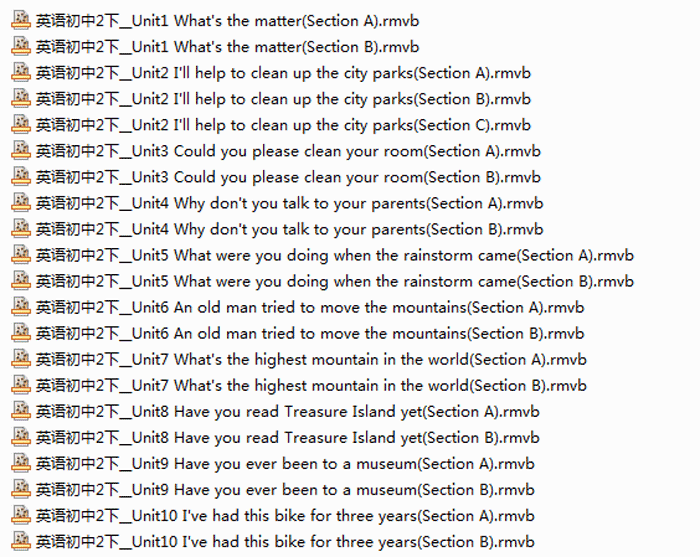
Task: Select Unit4 Why don't you talk(Section B).rmvb
Action: pyautogui.click(x=290, y=229)
